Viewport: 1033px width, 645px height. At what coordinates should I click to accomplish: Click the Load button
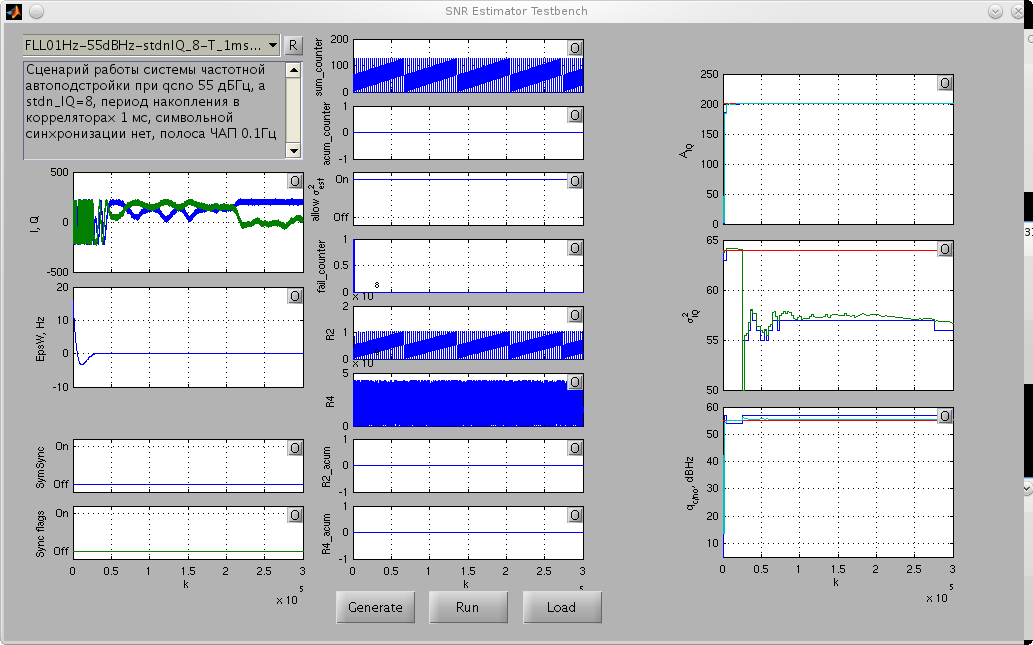click(x=561, y=607)
